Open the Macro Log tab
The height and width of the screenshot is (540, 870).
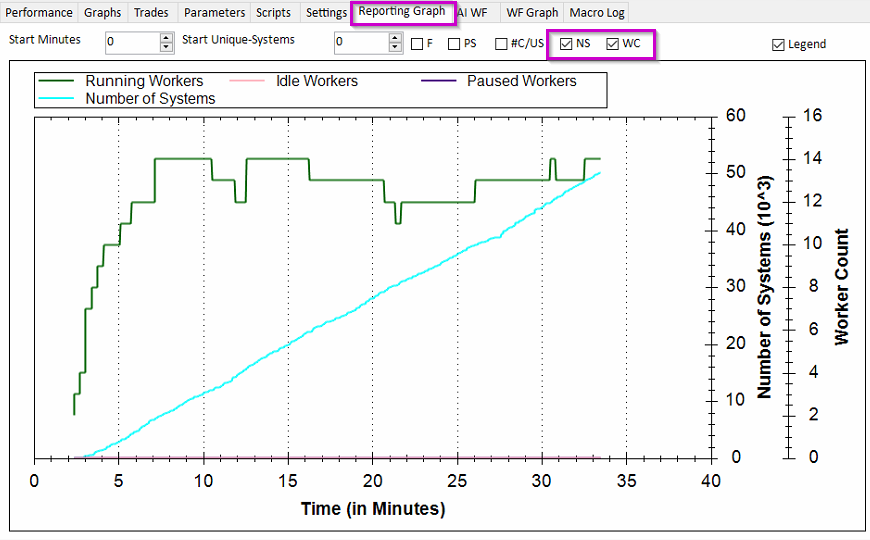click(596, 13)
